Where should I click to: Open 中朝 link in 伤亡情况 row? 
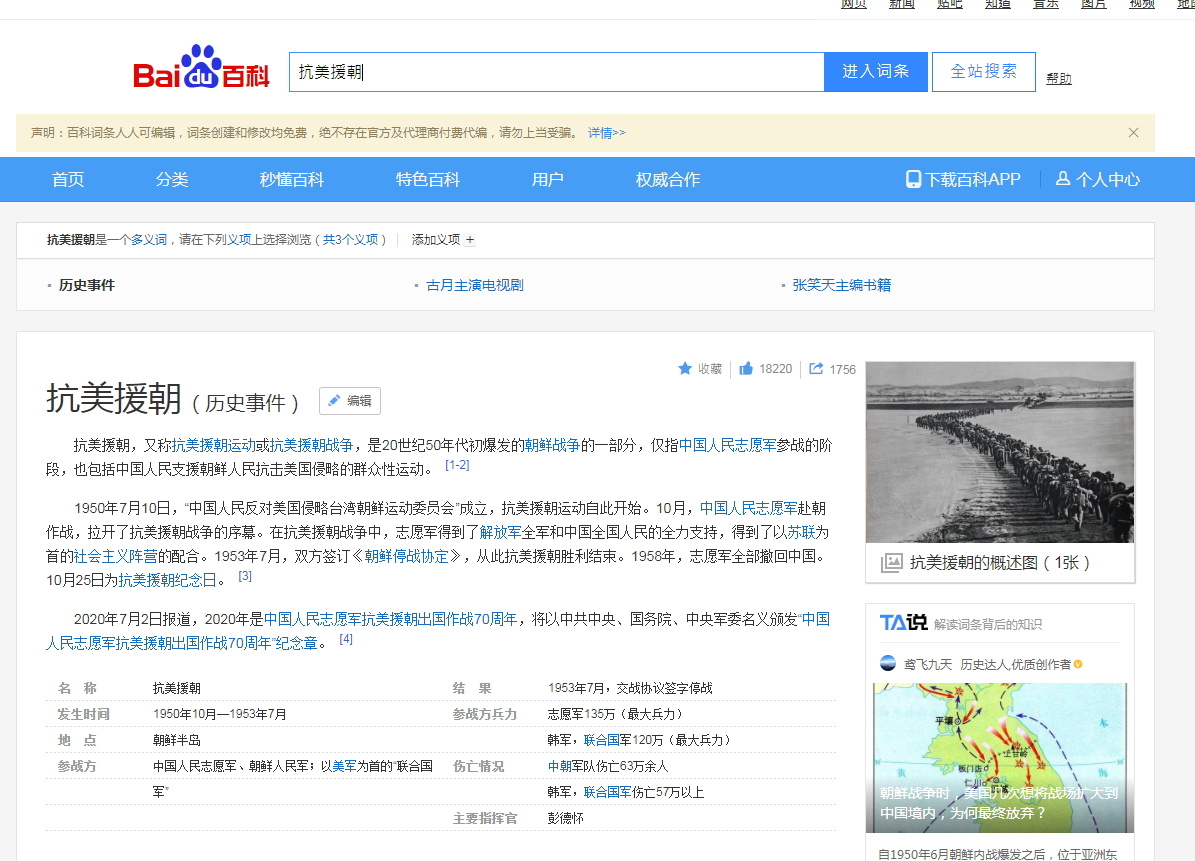tap(560, 766)
